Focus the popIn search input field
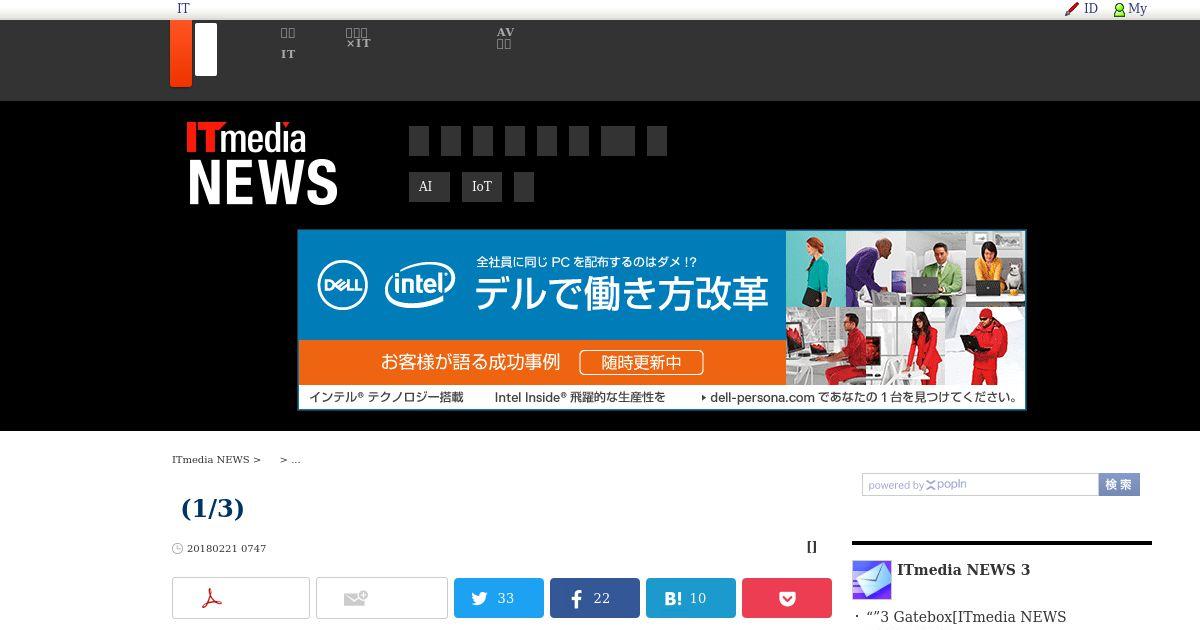The width and height of the screenshot is (1200, 630). point(980,484)
